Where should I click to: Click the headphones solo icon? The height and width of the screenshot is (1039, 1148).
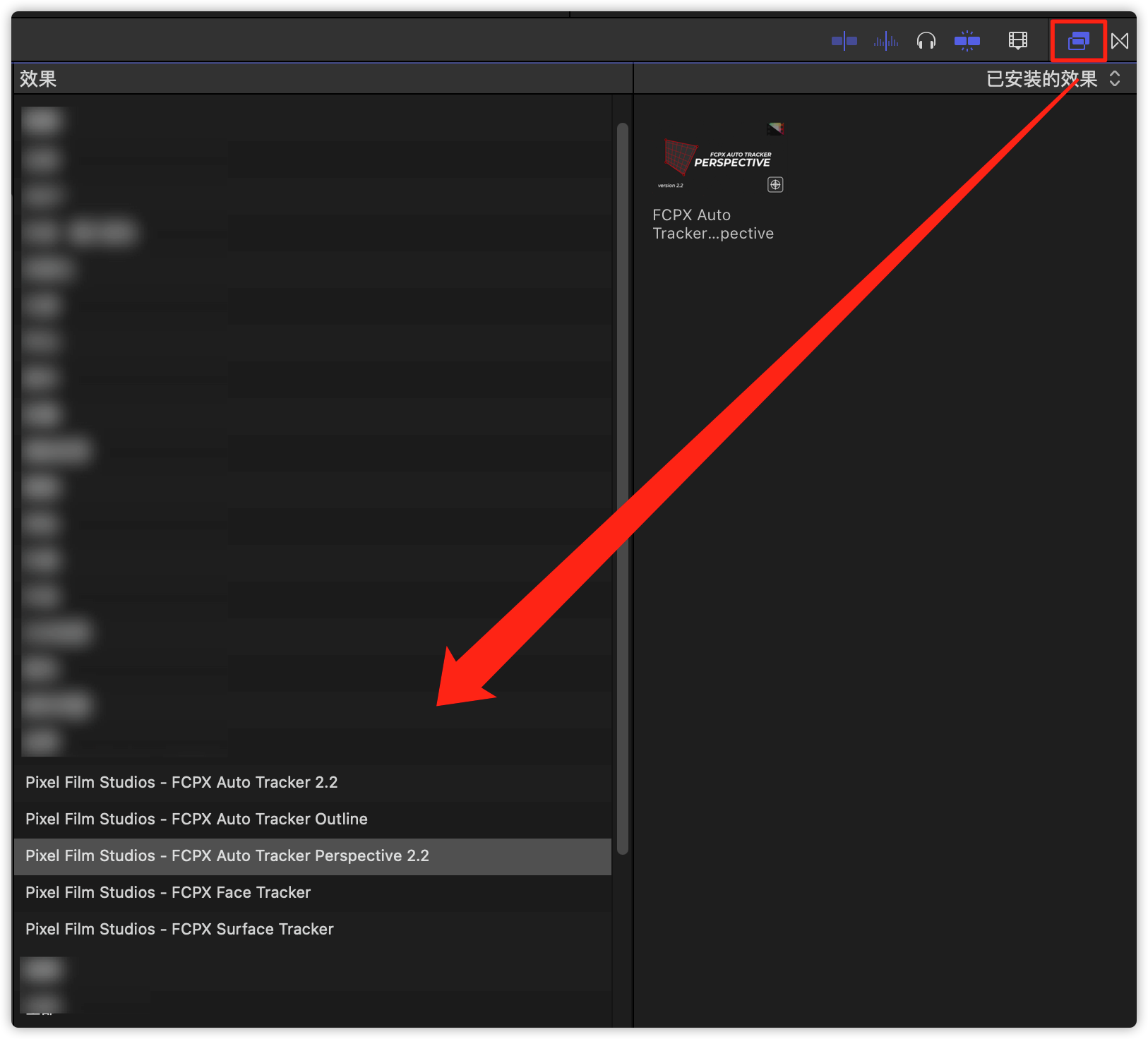click(x=926, y=41)
